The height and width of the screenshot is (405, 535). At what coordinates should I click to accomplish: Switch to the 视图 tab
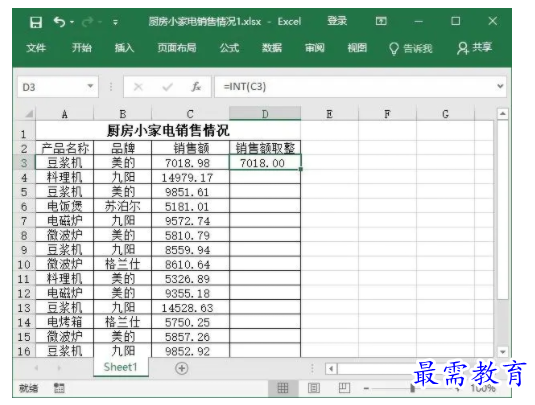click(x=357, y=48)
